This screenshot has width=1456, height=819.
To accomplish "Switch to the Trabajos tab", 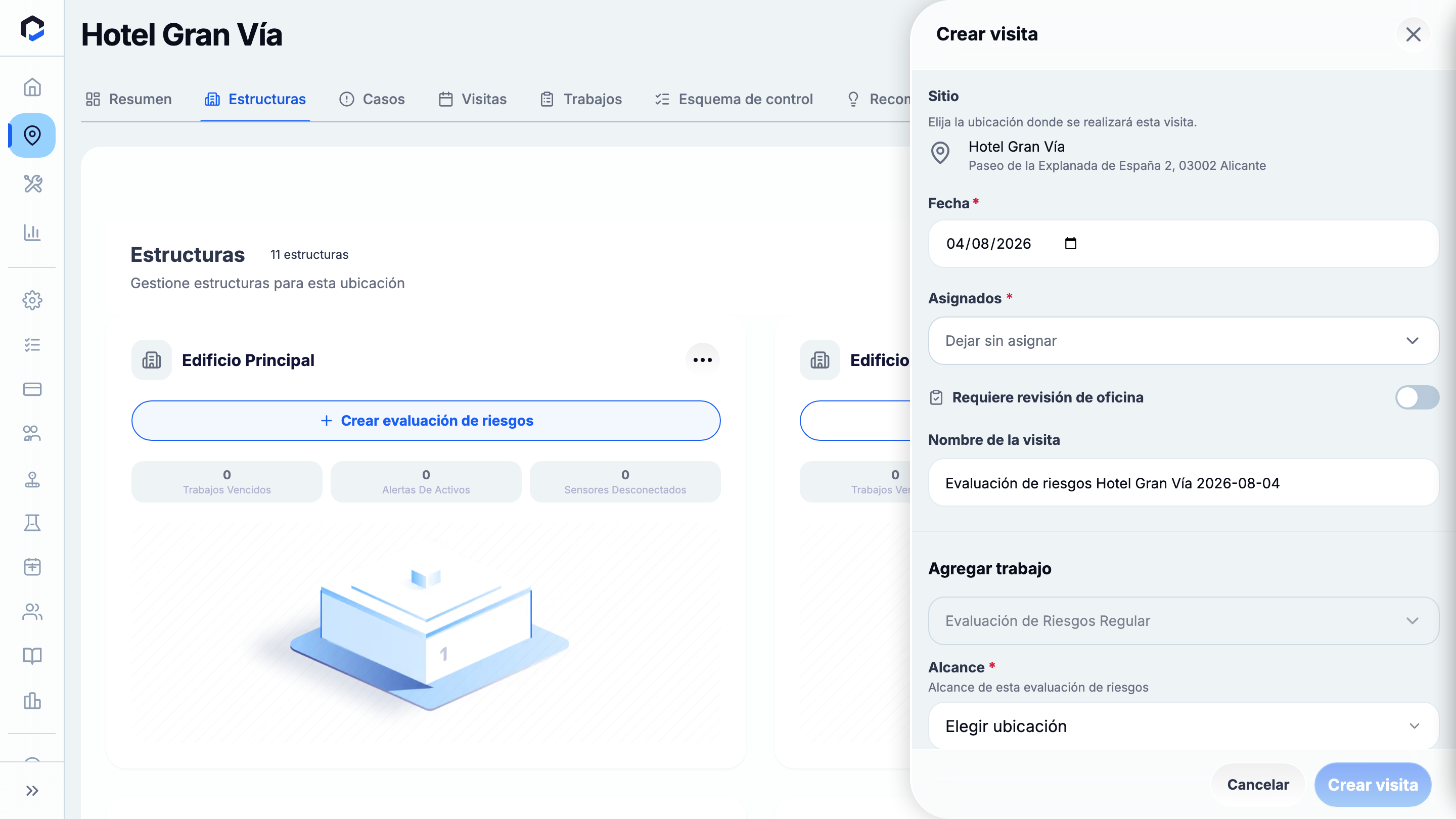I will click(x=581, y=100).
